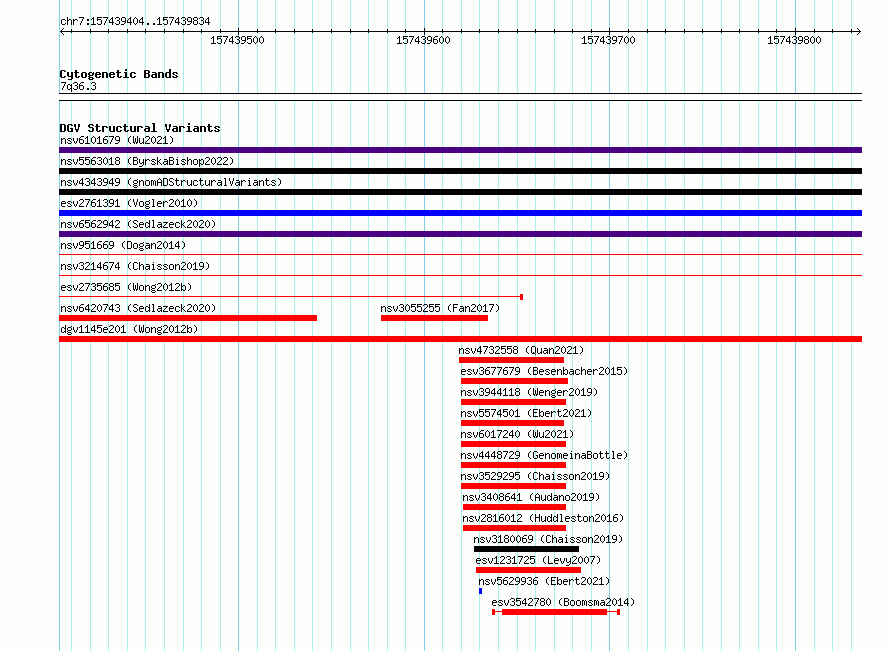Click the Cytogenetic Bands track title
890x651 pixels.
click(119, 74)
